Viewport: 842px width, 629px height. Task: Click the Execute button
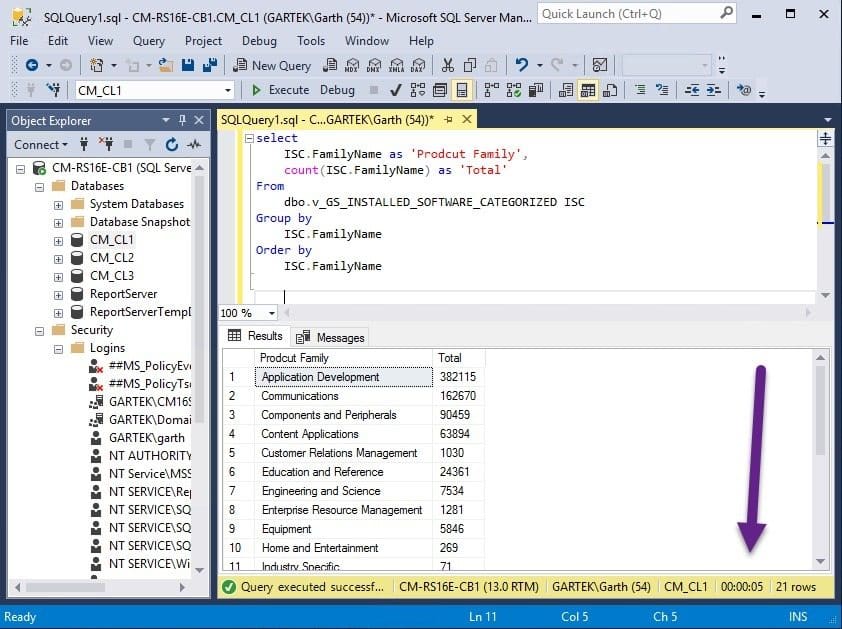tap(281, 90)
